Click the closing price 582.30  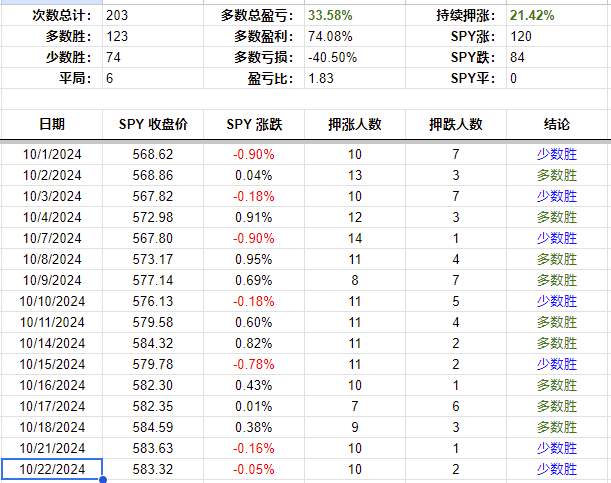tap(153, 386)
